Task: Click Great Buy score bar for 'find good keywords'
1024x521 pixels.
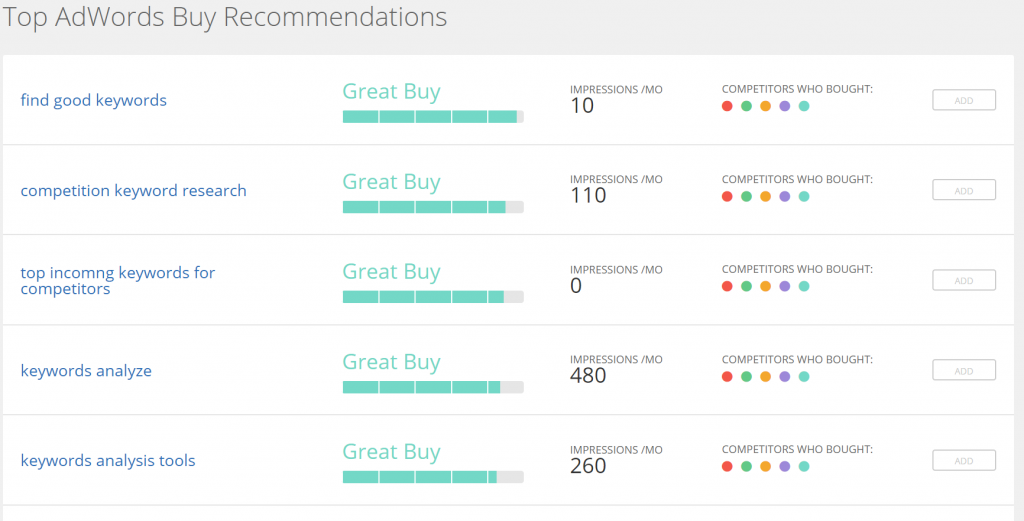Action: coord(432,117)
